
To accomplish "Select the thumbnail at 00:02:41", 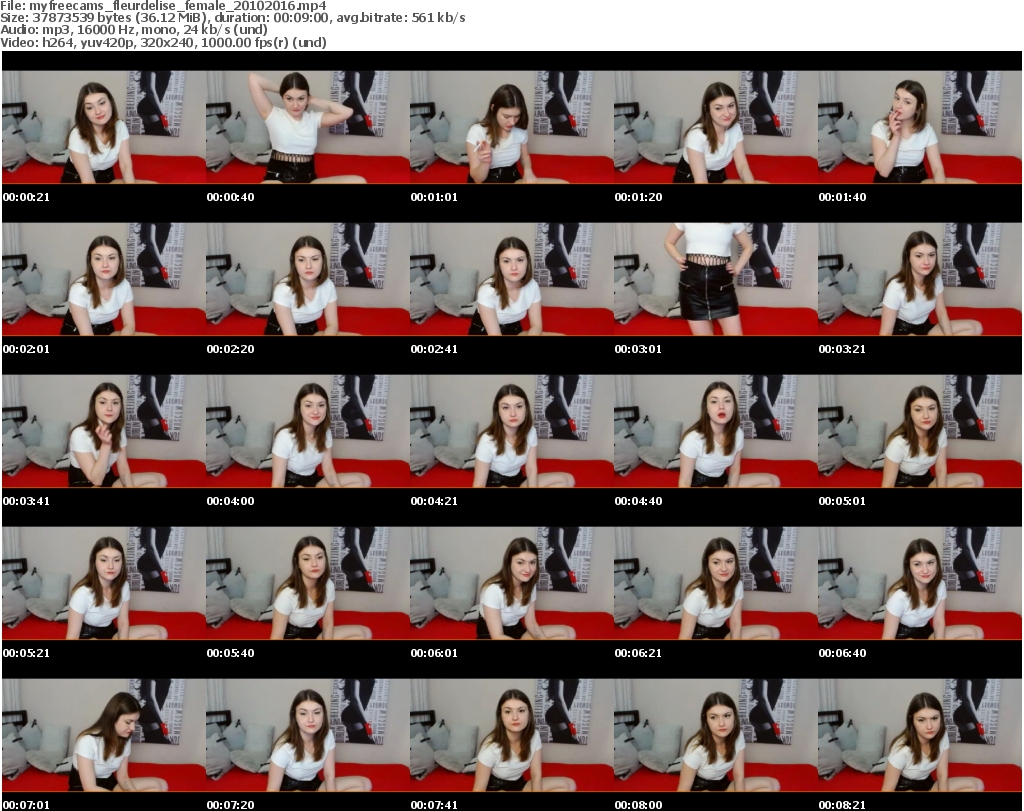I will [512, 279].
